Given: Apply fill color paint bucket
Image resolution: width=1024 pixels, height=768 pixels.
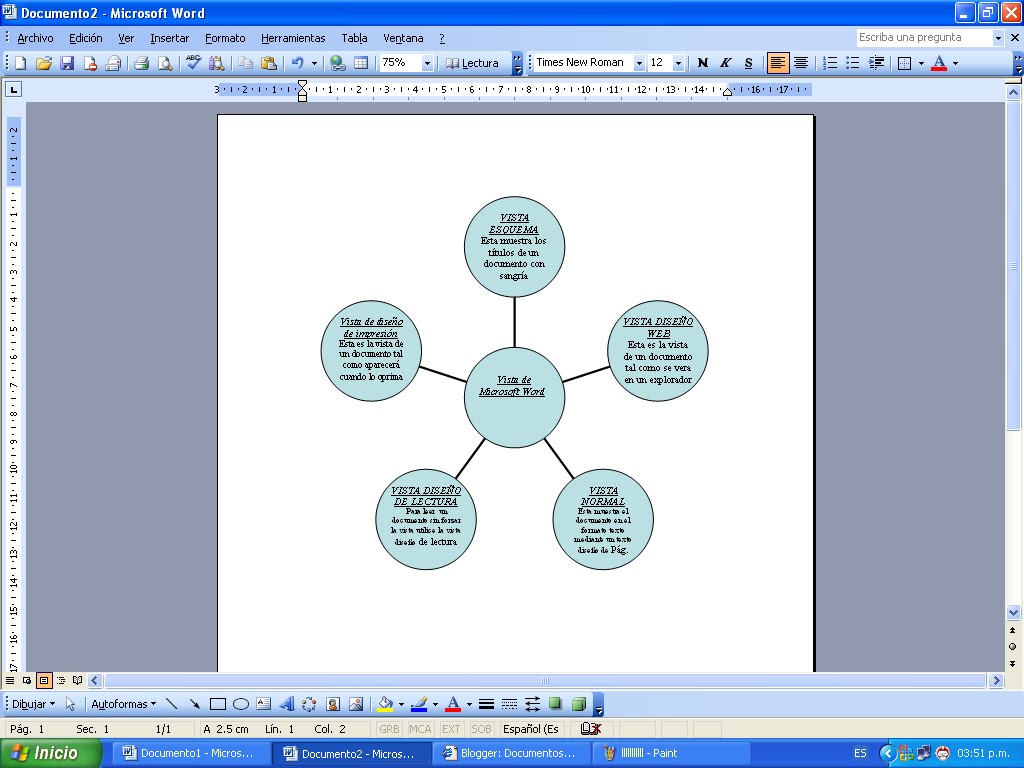Looking at the screenshot, I should [385, 704].
